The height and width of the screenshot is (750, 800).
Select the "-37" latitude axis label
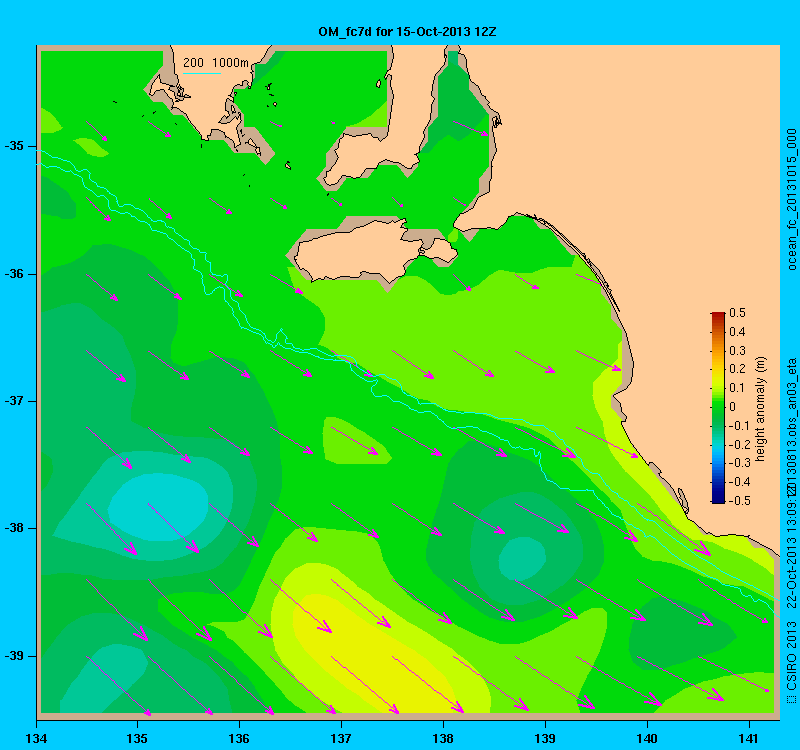point(14,401)
